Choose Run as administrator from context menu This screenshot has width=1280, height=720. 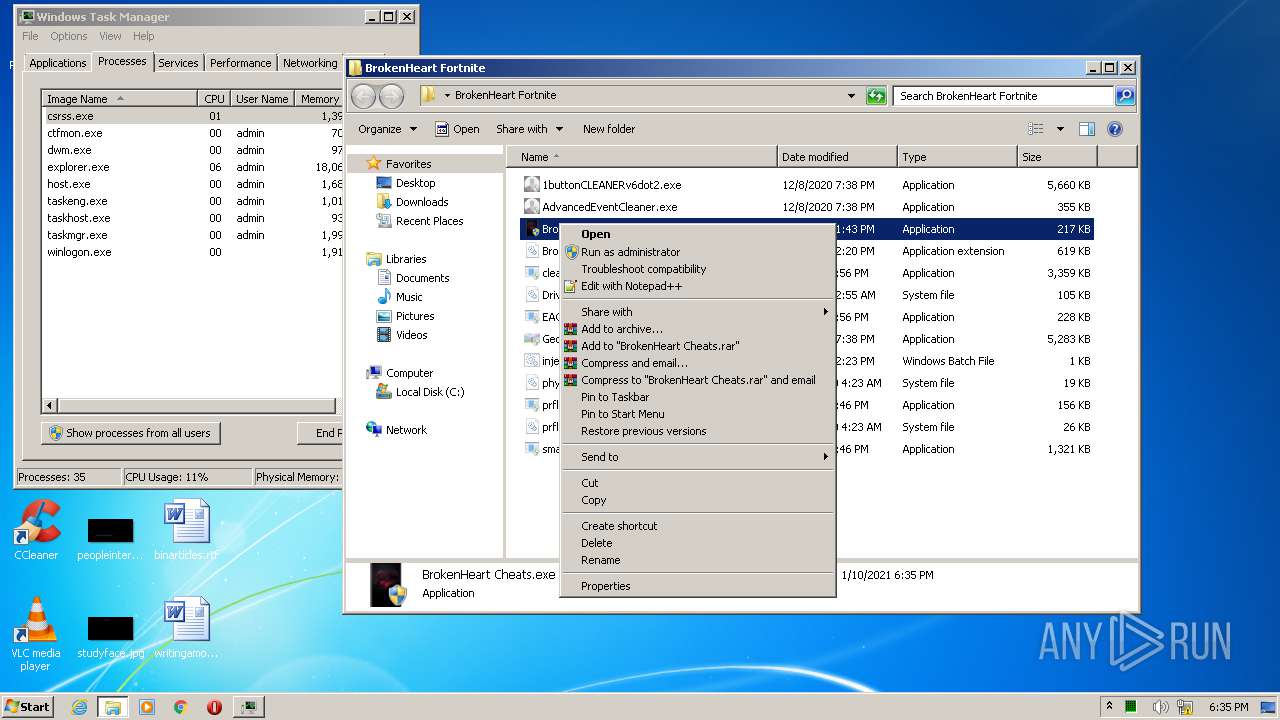click(x=698, y=252)
